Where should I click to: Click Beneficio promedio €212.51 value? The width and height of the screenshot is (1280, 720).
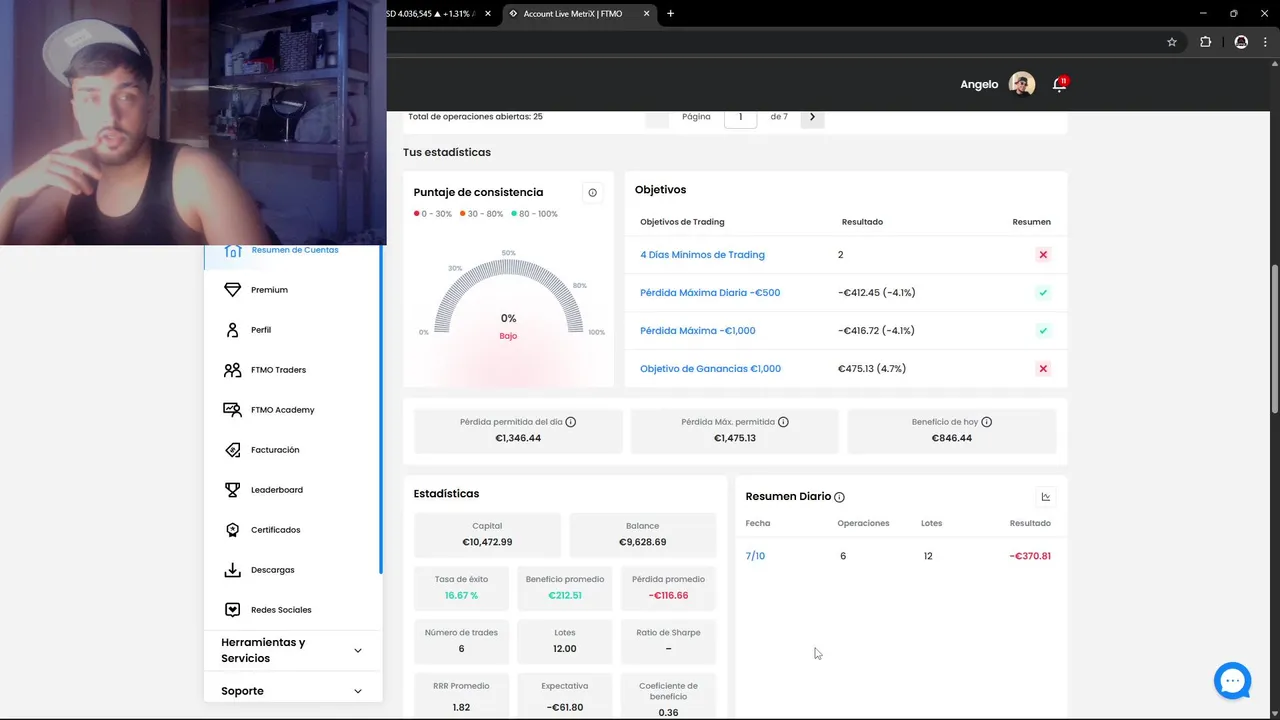(565, 596)
